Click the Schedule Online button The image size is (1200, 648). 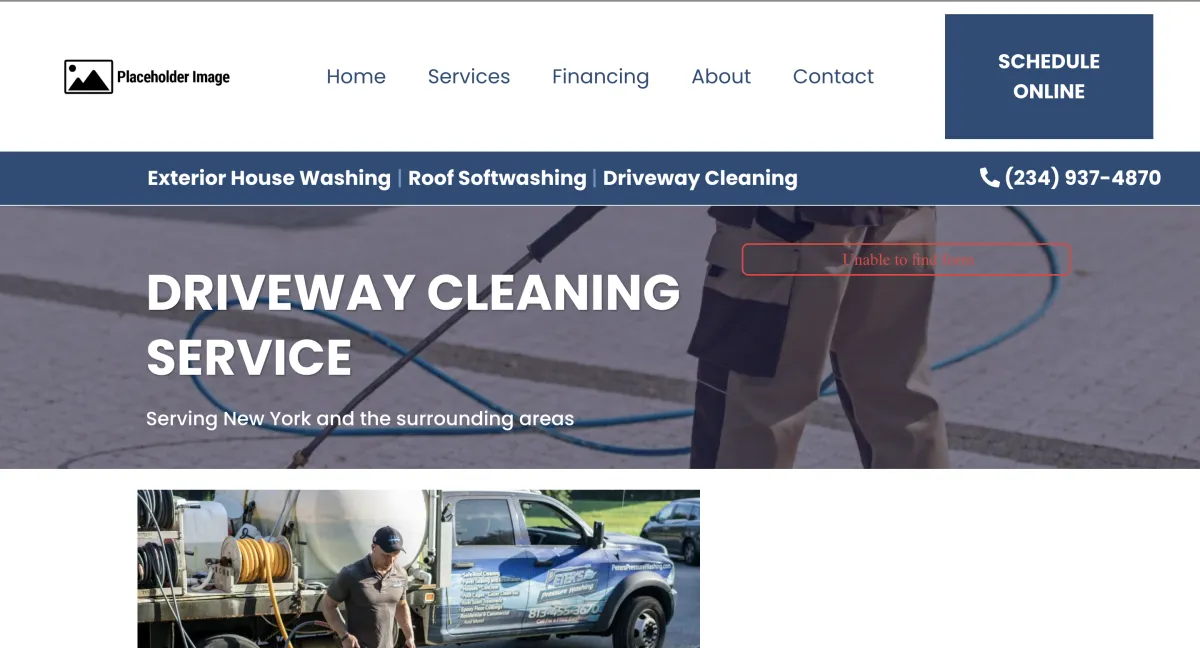(x=1049, y=76)
